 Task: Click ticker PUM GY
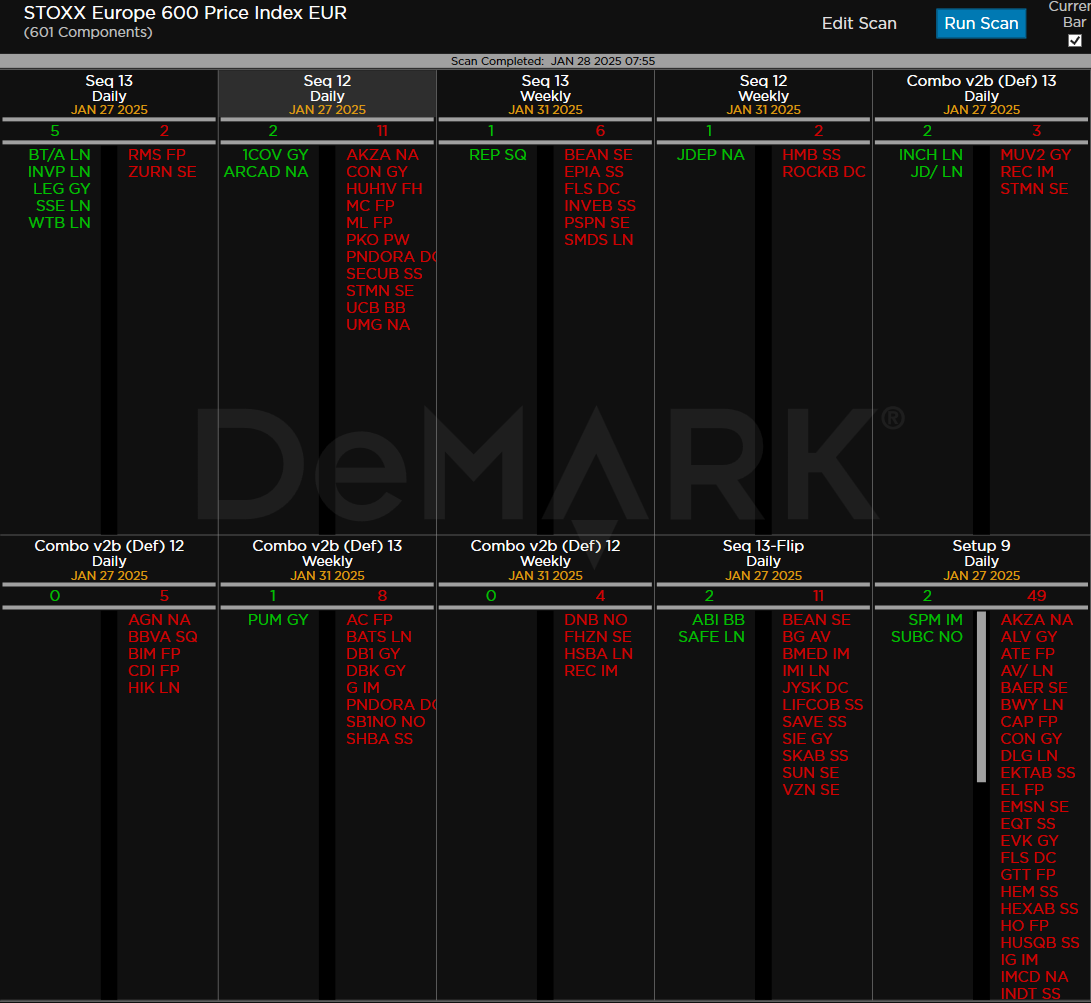tap(278, 620)
